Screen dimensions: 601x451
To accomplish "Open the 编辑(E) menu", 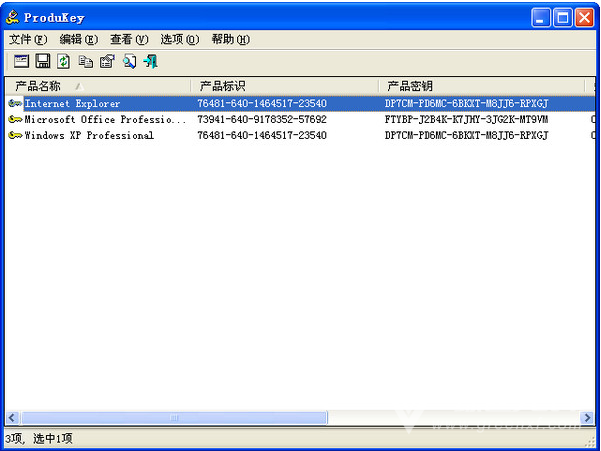I will 79,39.
